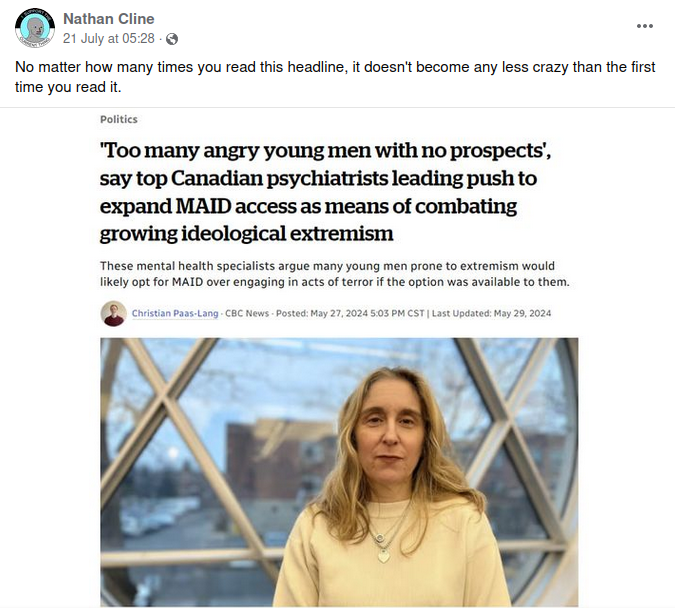Open the three-dot post options menu

point(644,26)
